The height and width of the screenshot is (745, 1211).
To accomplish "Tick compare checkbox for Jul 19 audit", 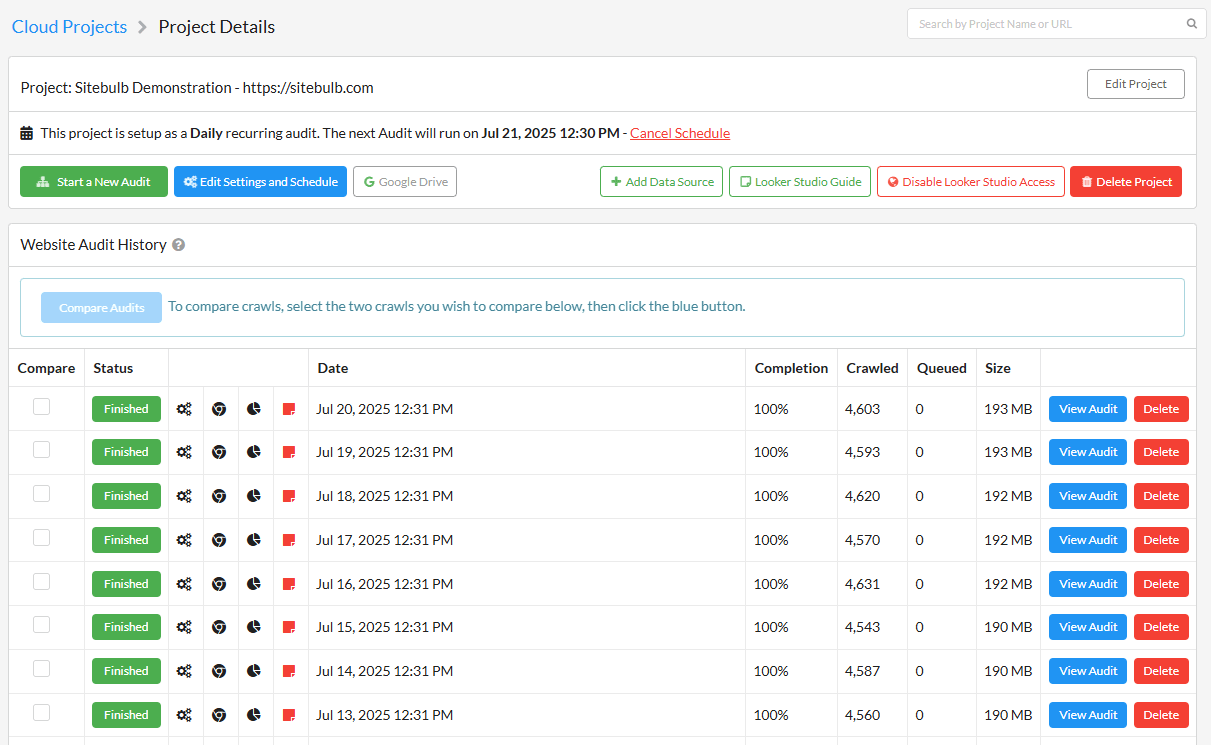I will (x=41, y=450).
